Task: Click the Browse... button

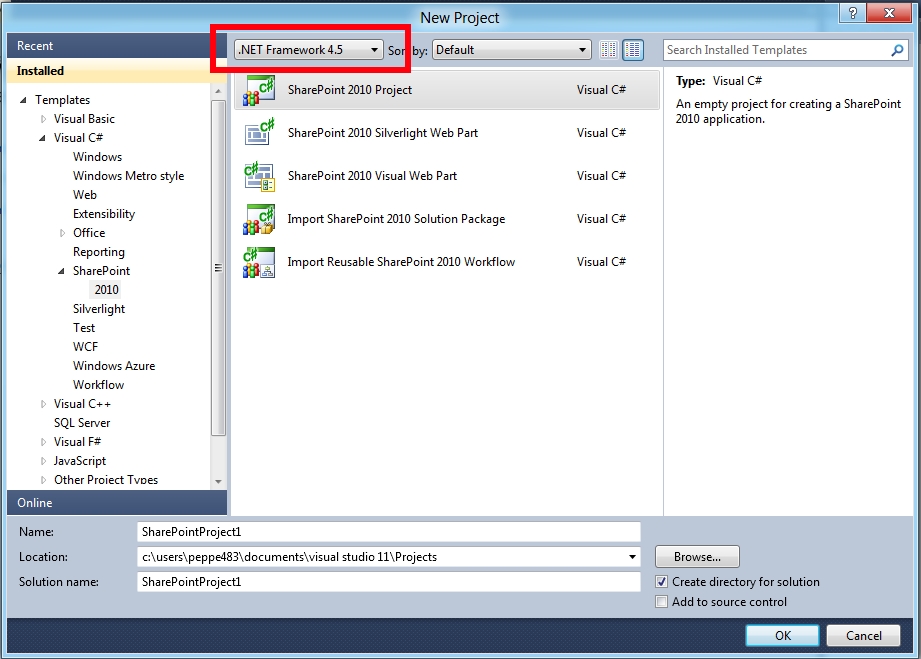Action: coord(697,557)
